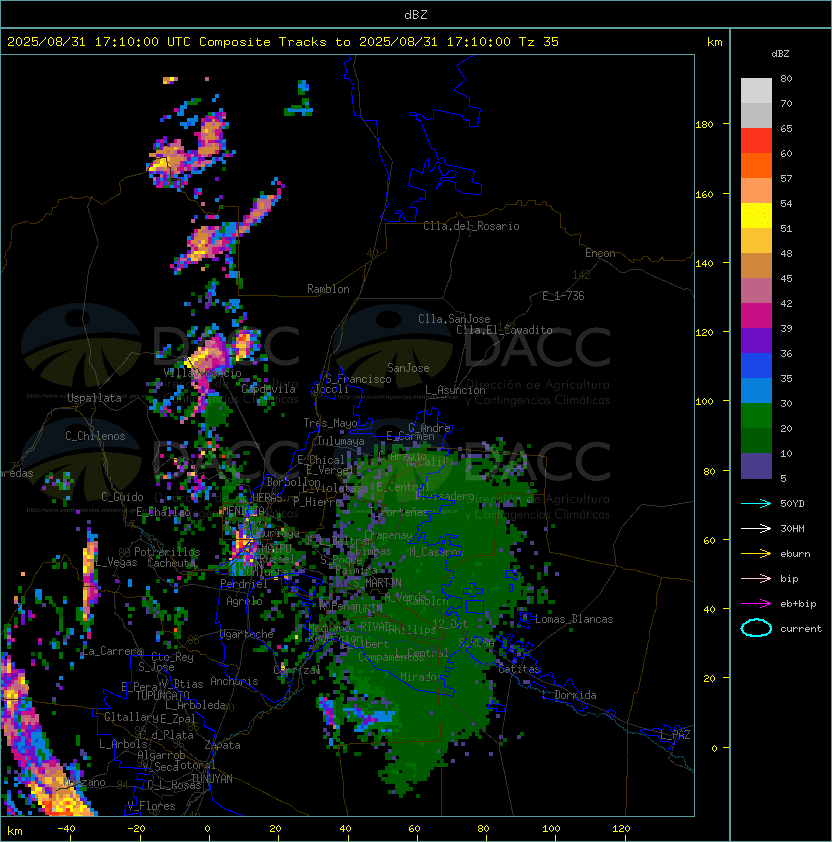The height and width of the screenshot is (842, 832).
Task: Select the magenta swatch between 42 and 39
Action: (x=756, y=315)
